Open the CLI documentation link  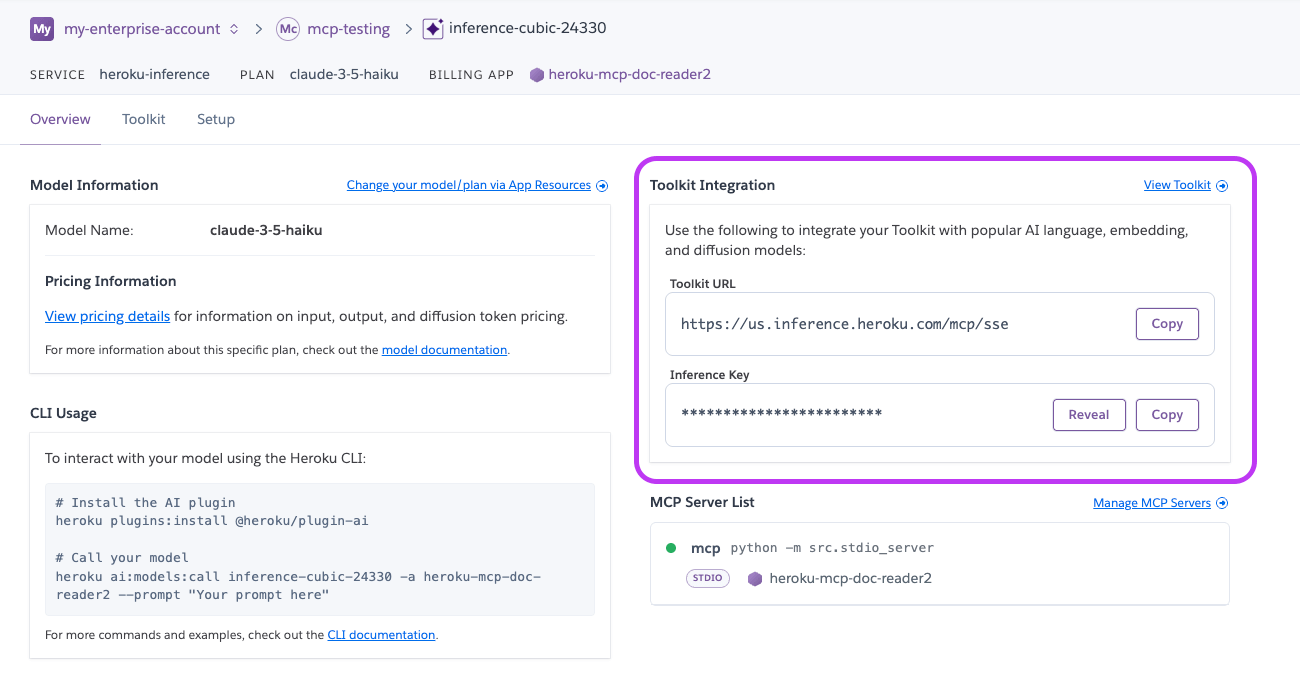tap(381, 635)
